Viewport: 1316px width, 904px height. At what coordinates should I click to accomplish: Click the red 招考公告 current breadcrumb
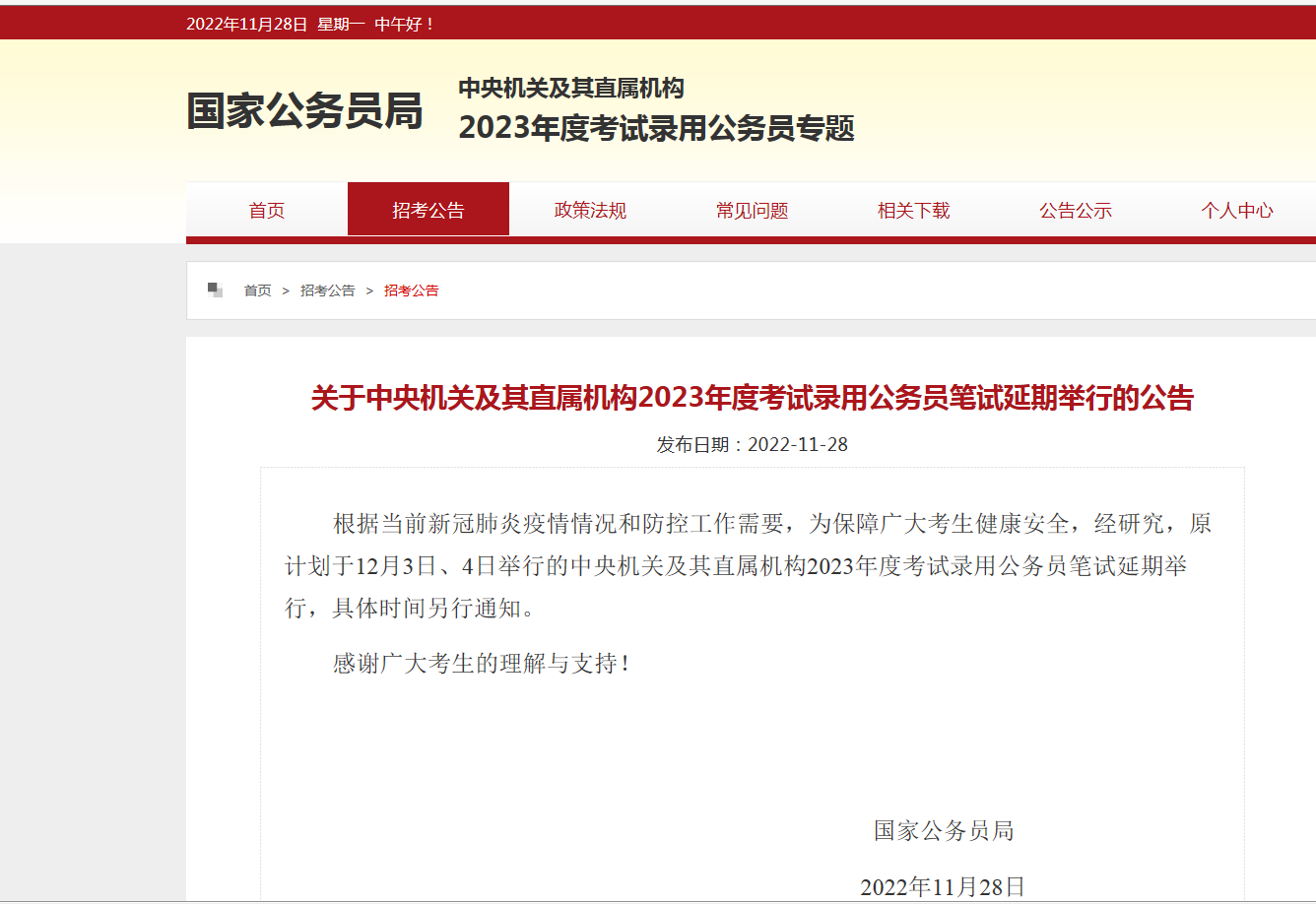click(x=411, y=291)
